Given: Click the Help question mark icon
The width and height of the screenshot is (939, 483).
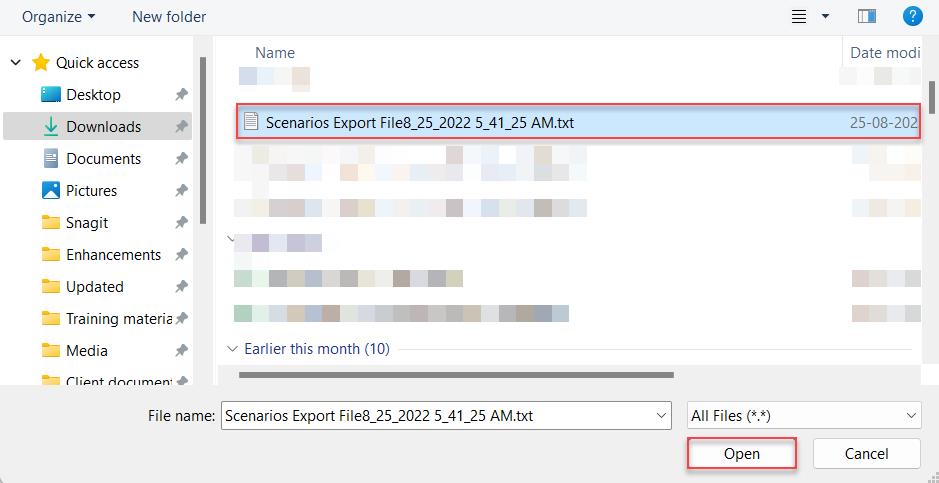Looking at the screenshot, I should pyautogui.click(x=912, y=16).
